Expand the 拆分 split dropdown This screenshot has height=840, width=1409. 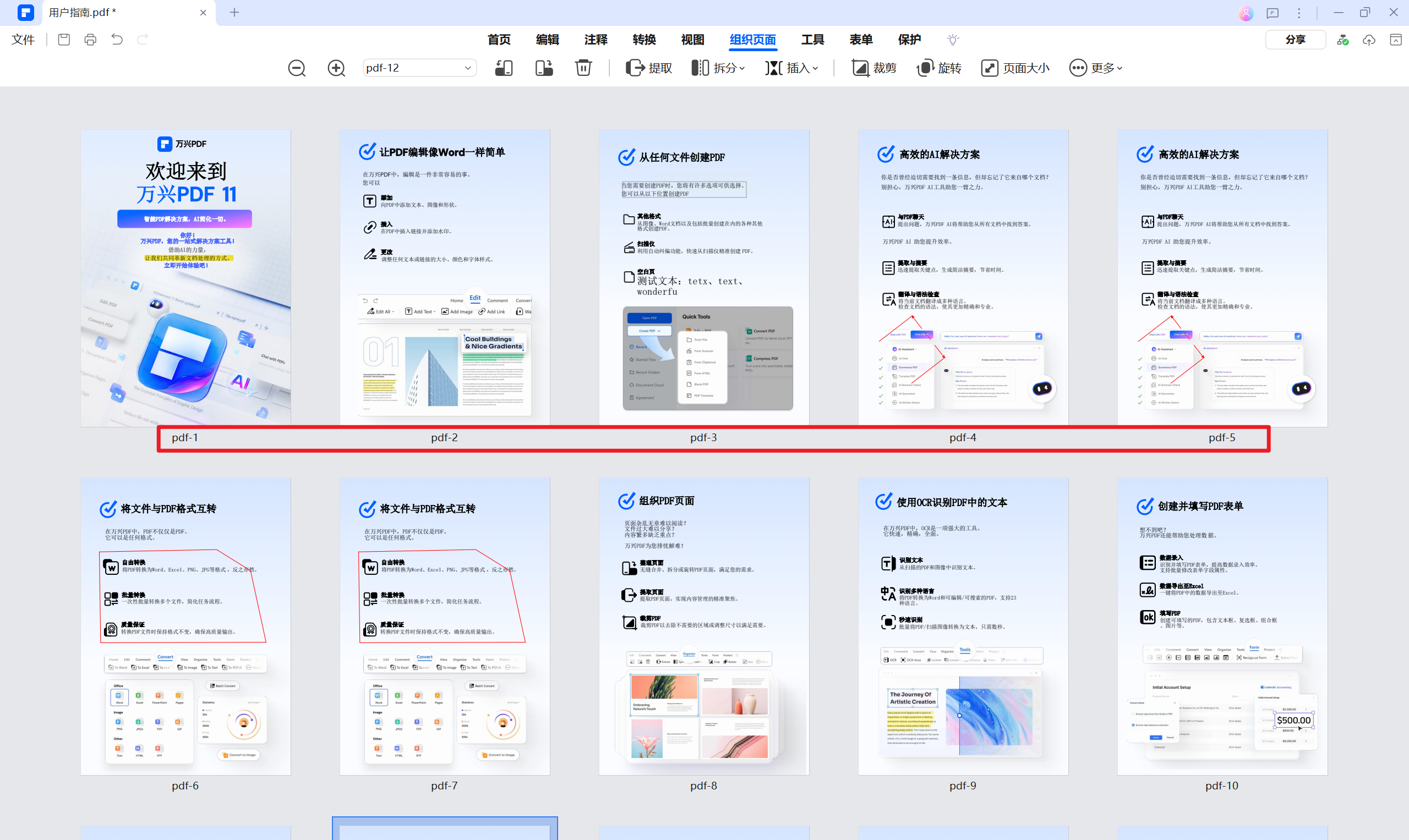718,68
